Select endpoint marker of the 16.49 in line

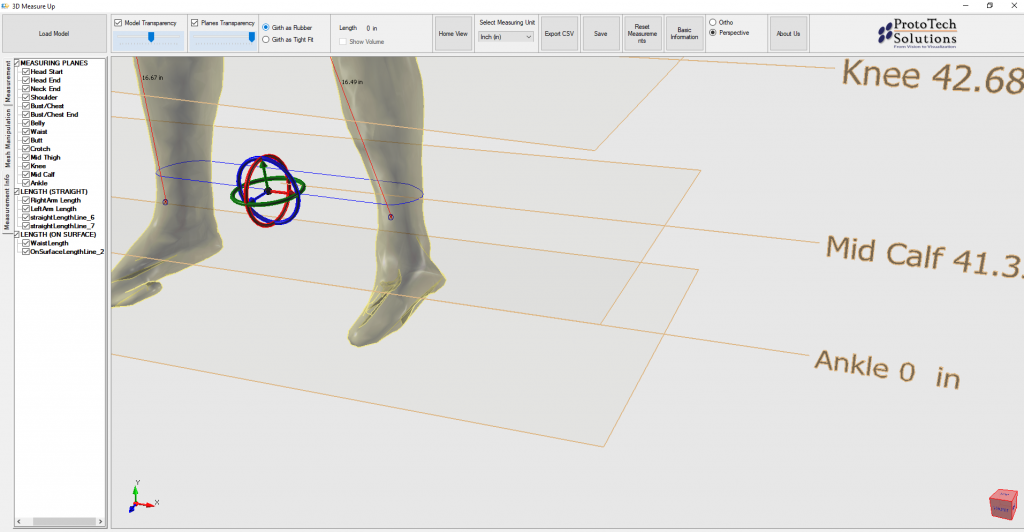pyautogui.click(x=391, y=217)
